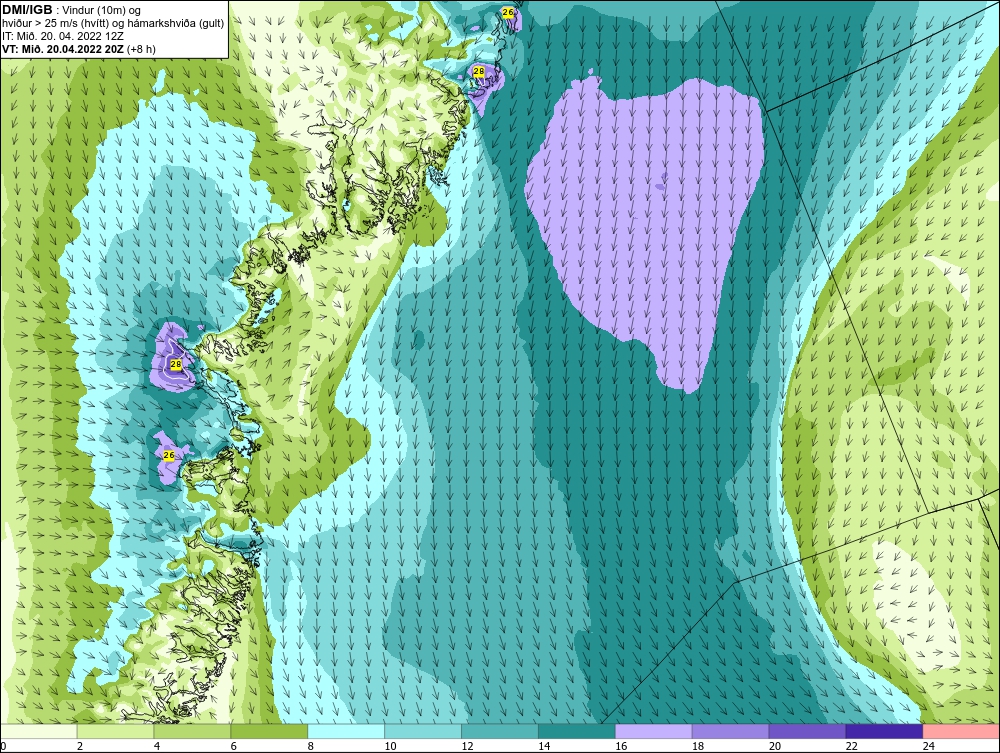This screenshot has width=1000, height=753.
Task: Click the yellow 26 label at the map's top edge
Action: (x=508, y=12)
